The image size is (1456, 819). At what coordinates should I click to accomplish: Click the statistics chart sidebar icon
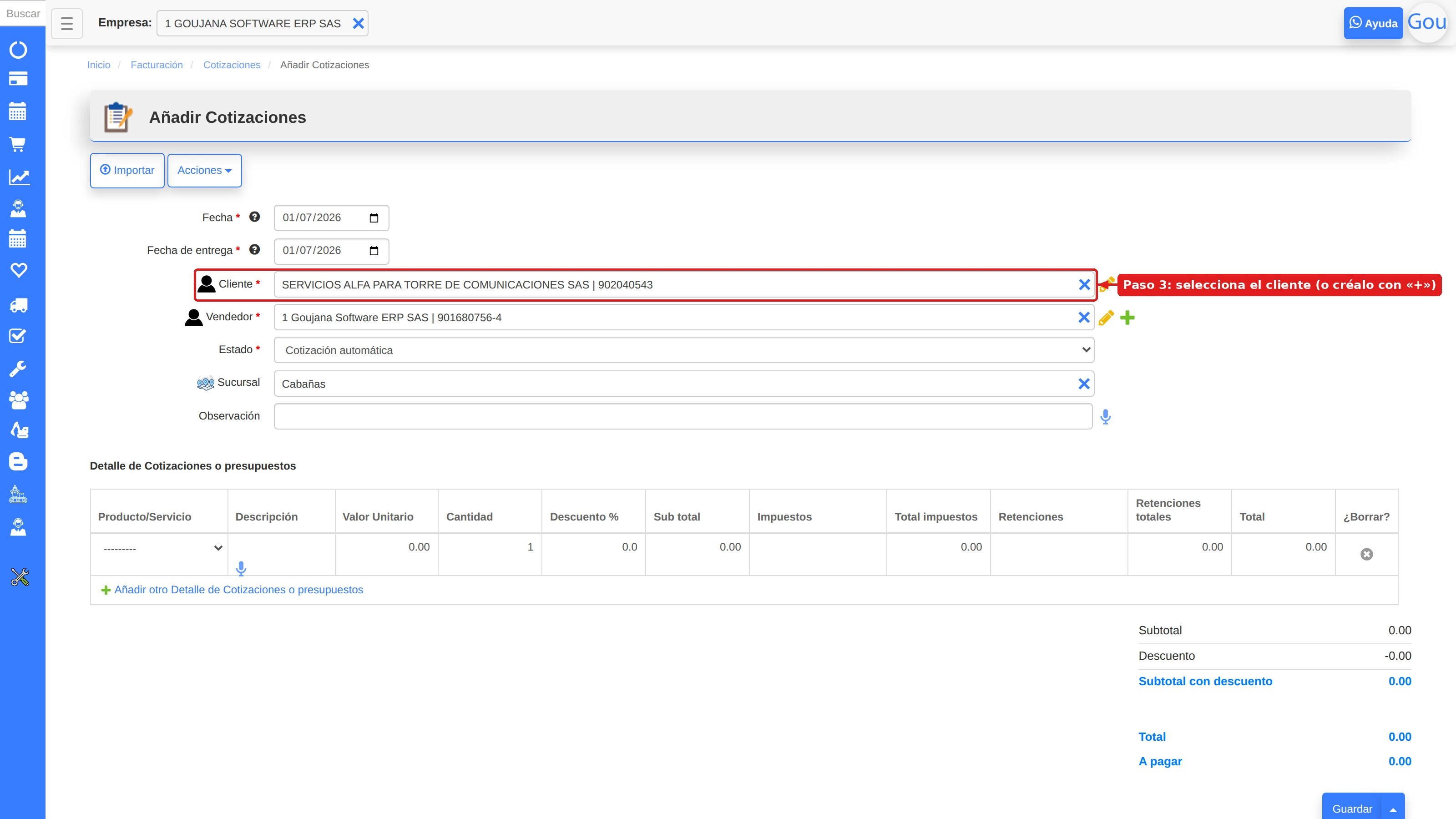(x=19, y=177)
